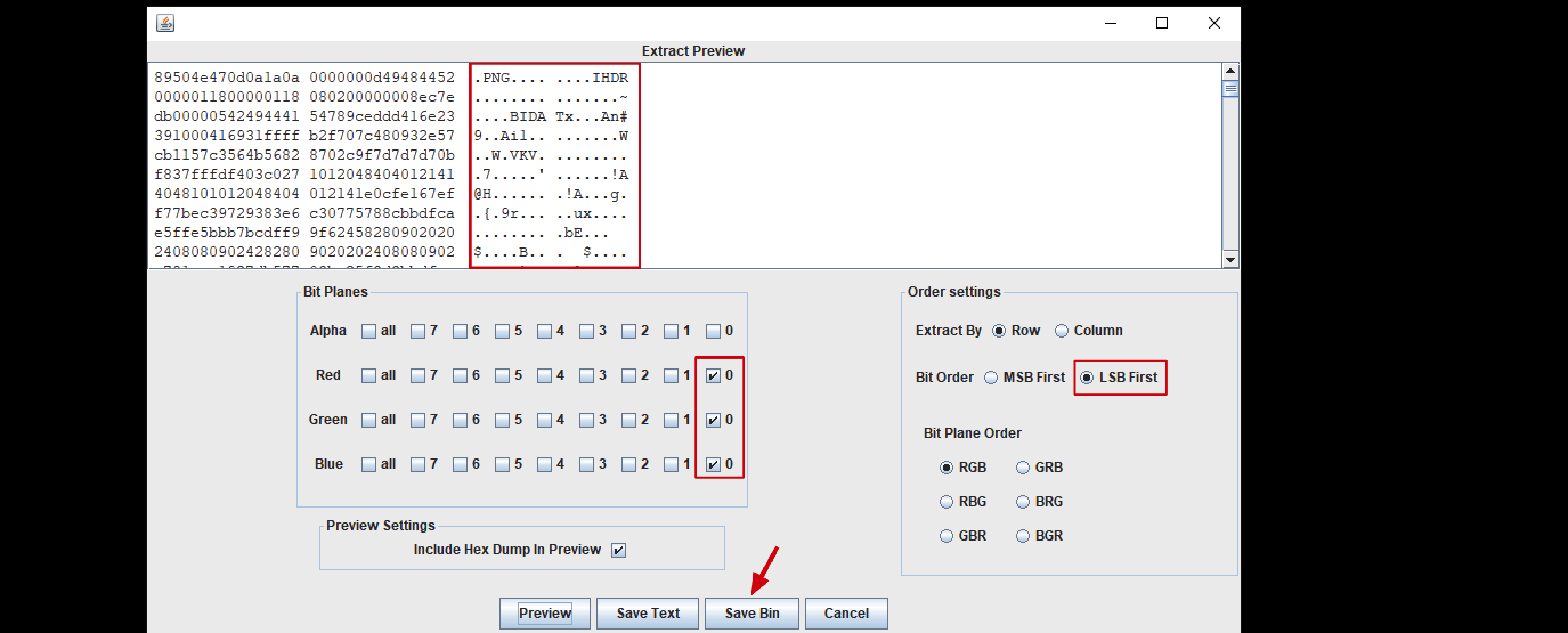Check the Red bit 5 checkbox
The height and width of the screenshot is (633, 1568).
click(502, 376)
